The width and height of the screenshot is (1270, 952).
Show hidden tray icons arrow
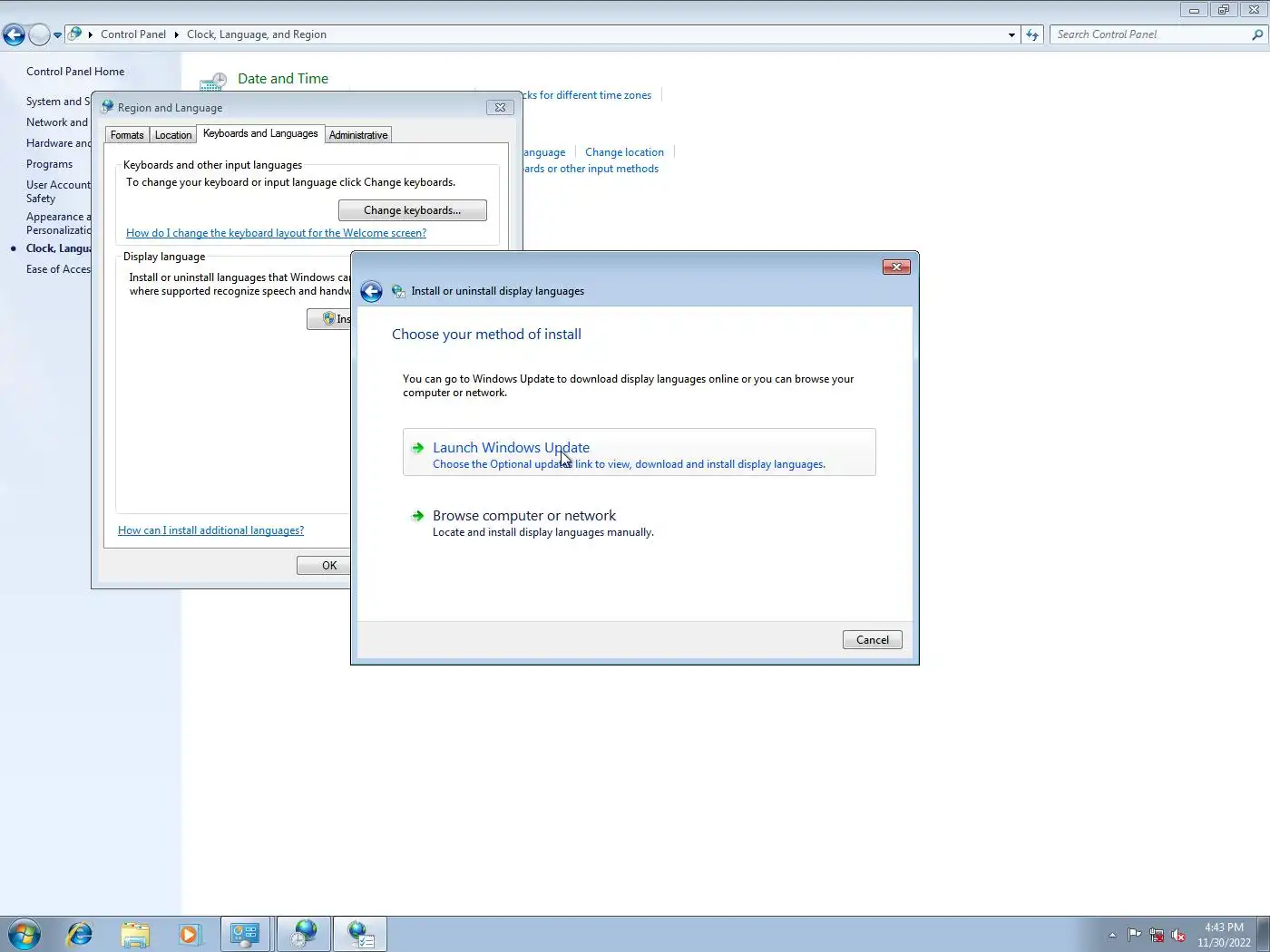pos(1112,935)
